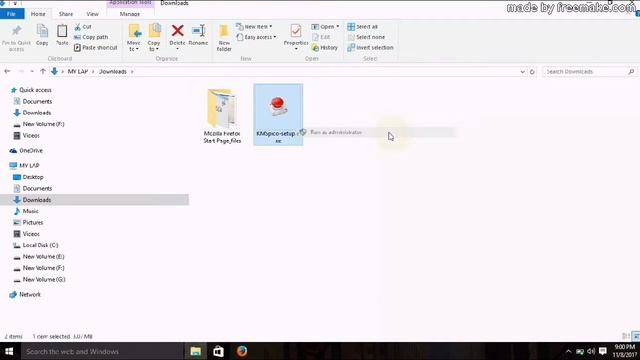
Task: Choose Run as administrator menu item
Action: [x=377, y=132]
